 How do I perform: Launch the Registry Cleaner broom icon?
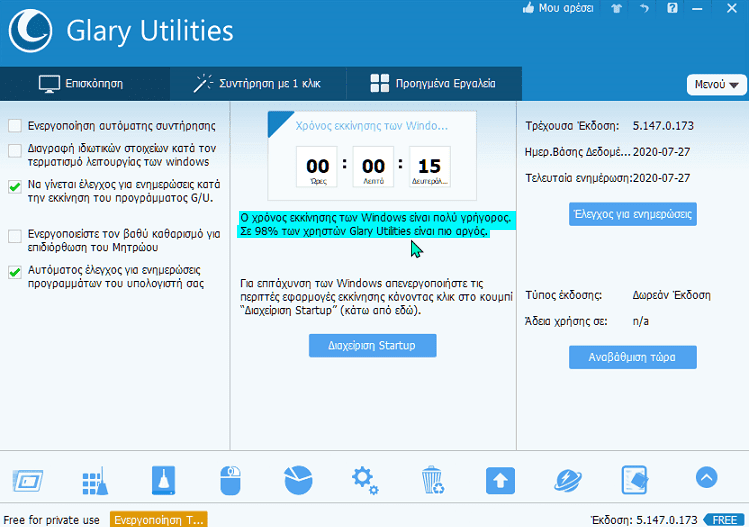coord(95,481)
